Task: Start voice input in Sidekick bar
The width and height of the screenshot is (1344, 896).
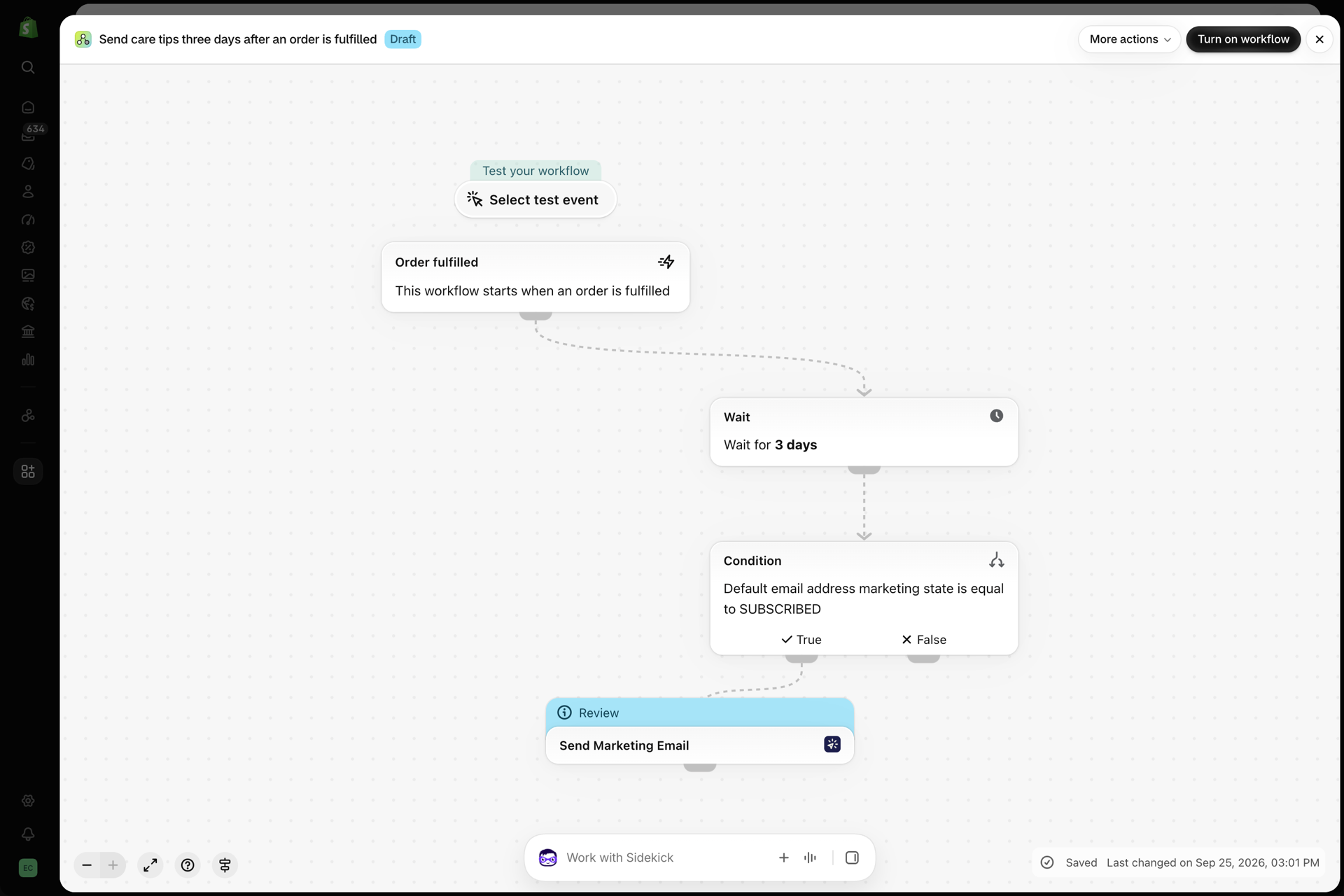Action: (811, 857)
